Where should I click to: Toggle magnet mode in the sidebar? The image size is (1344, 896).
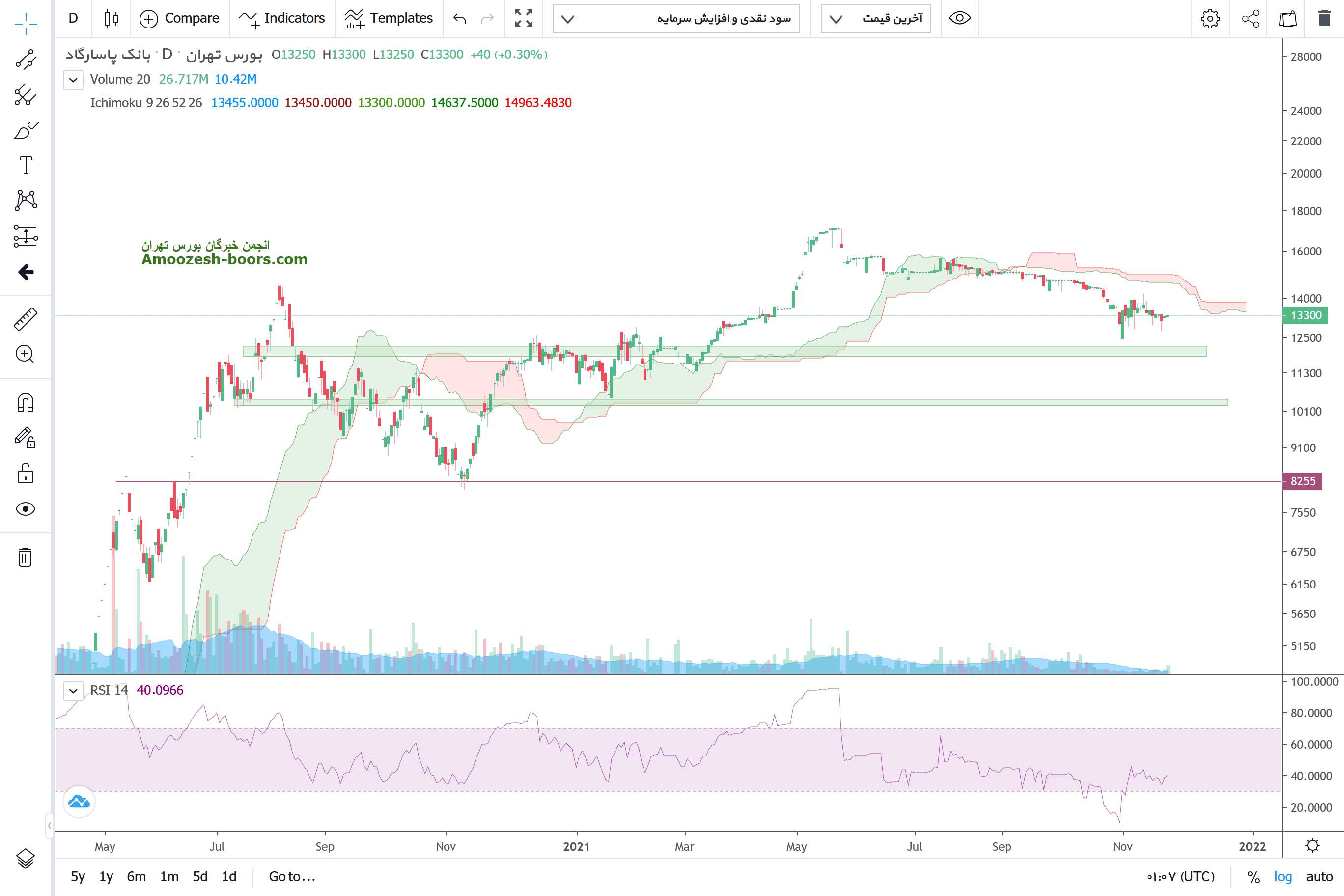(x=26, y=403)
